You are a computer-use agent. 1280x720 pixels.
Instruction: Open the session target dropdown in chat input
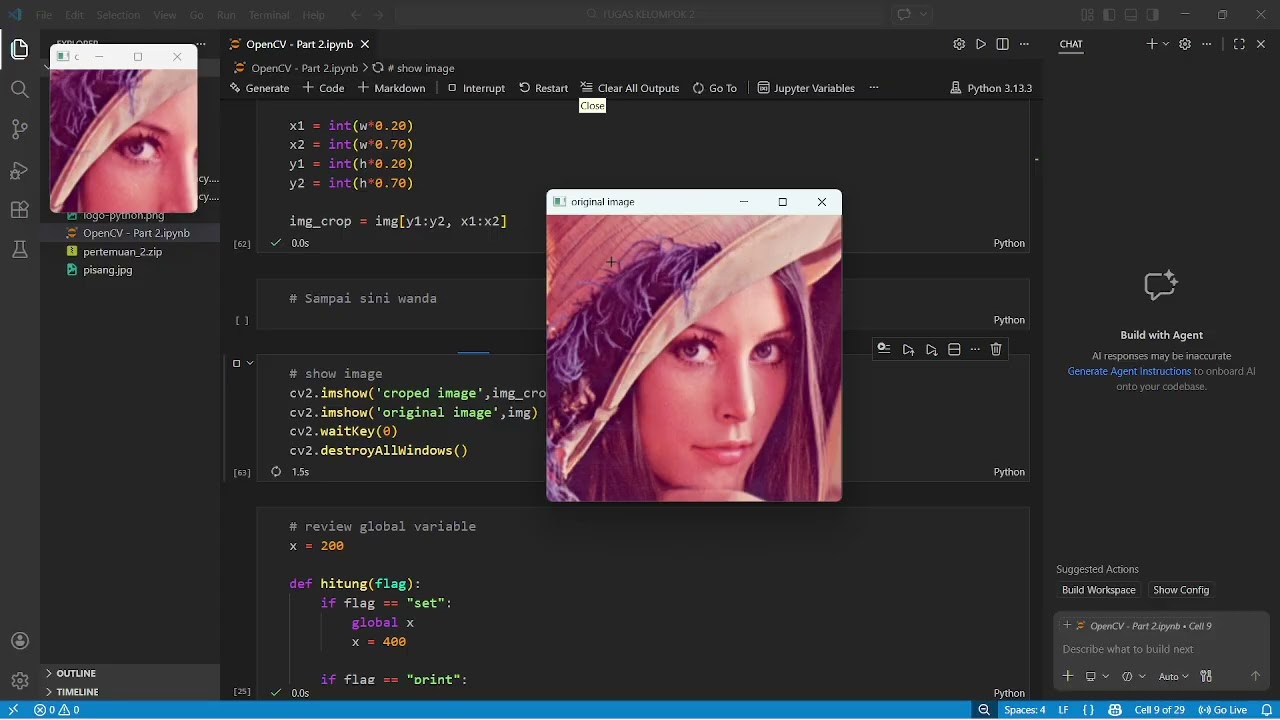1096,676
